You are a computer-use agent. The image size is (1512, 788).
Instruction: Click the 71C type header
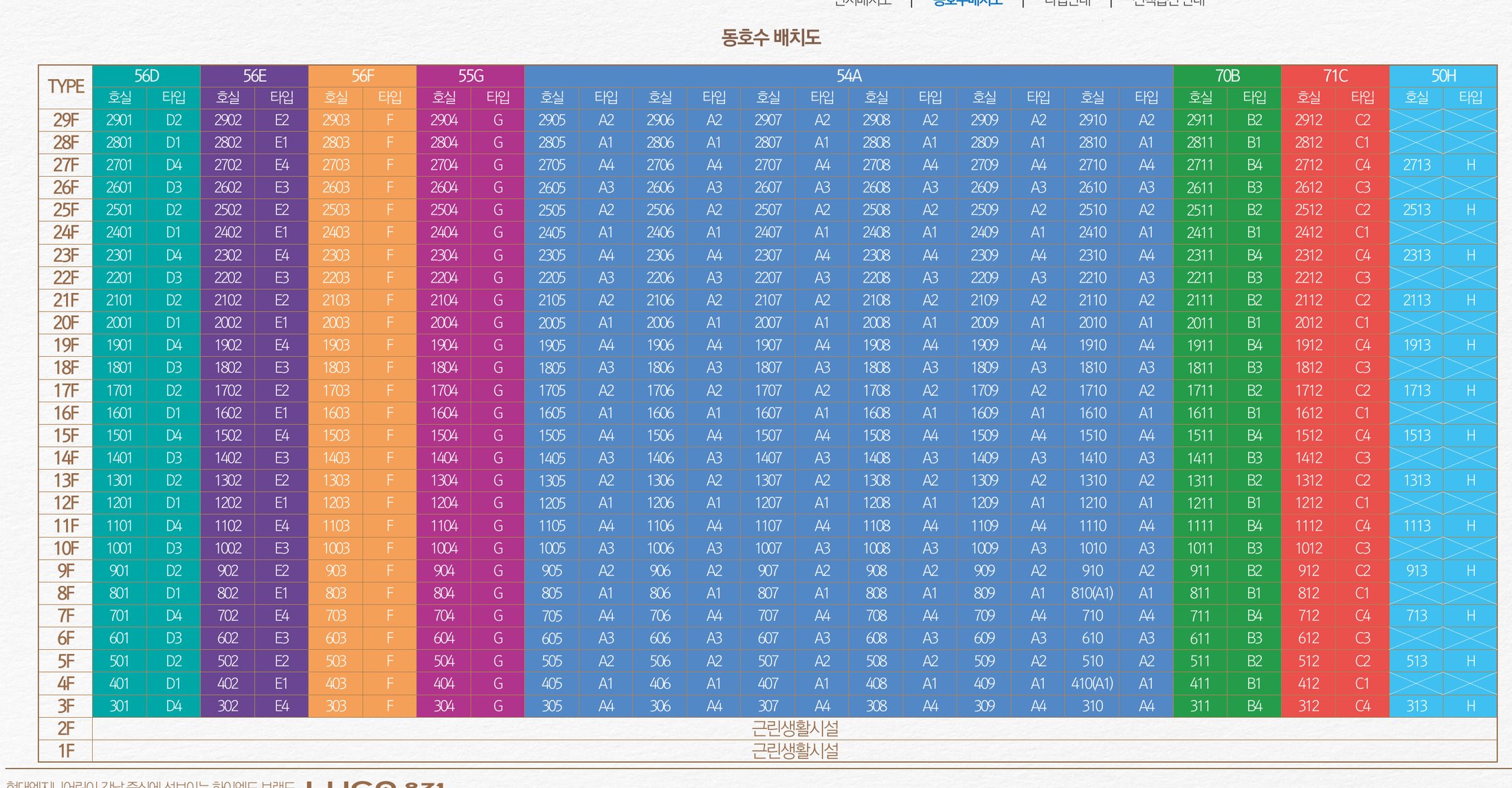click(1335, 76)
